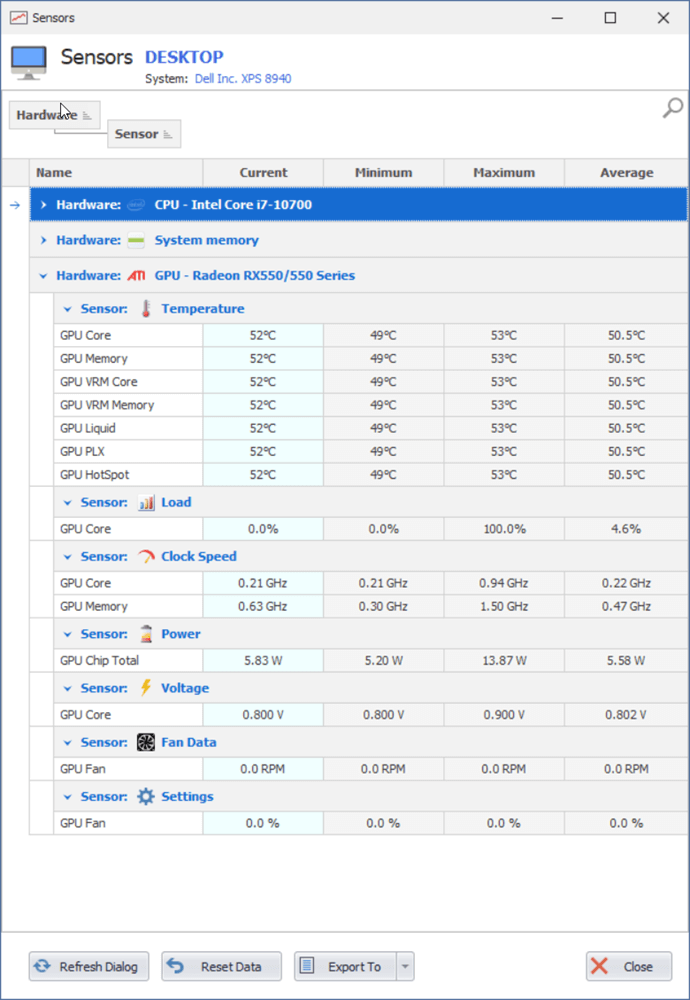This screenshot has width=690, height=1000.
Task: Click the 0.47 GHz average memory clock
Action: point(626,607)
